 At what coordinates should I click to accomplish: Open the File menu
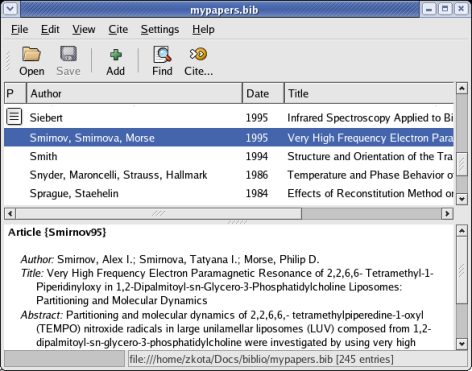(x=19, y=30)
